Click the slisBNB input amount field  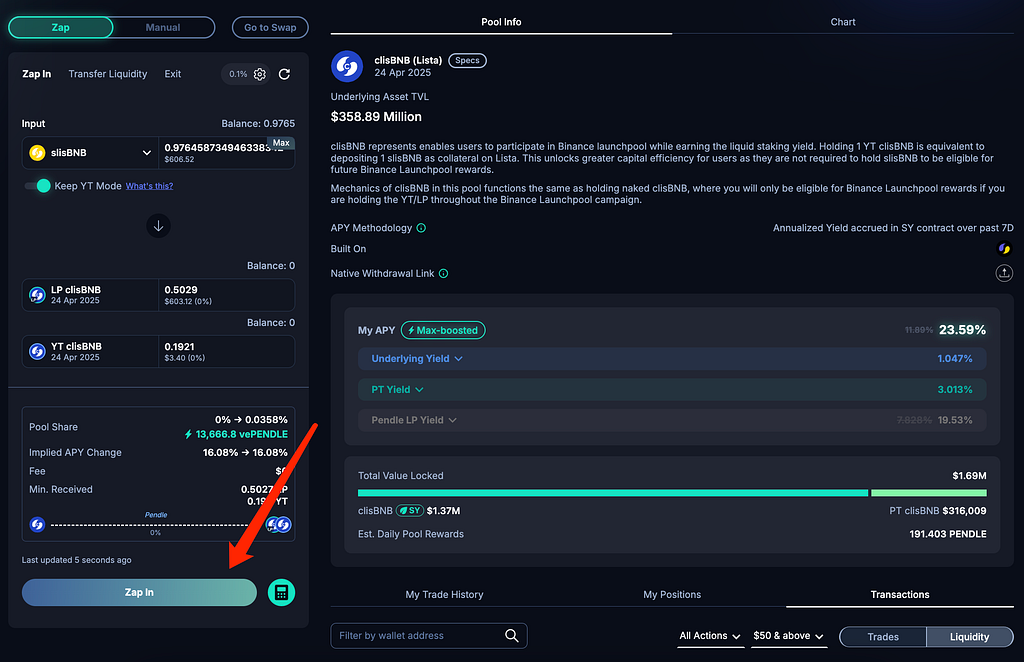click(226, 153)
